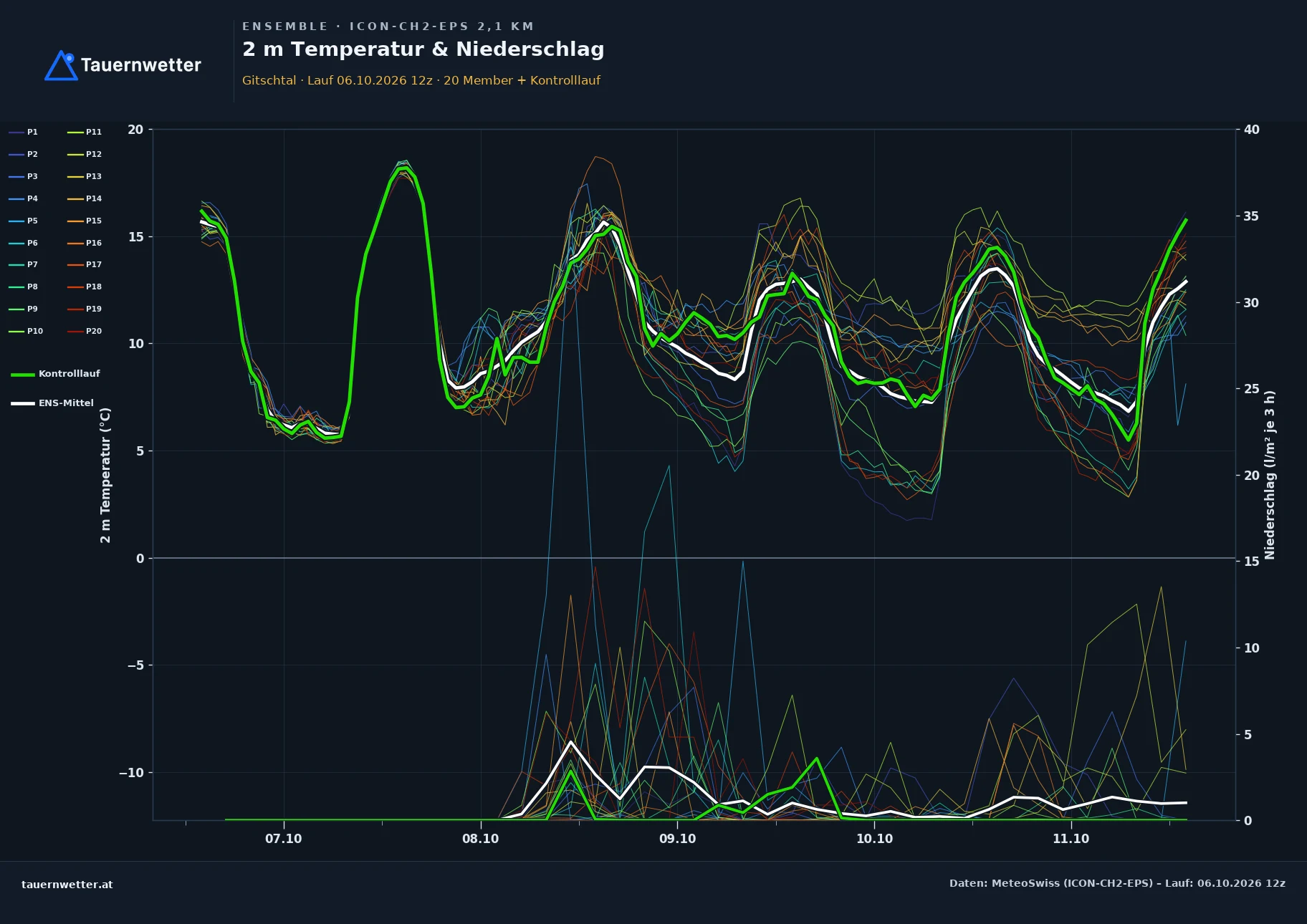Toggle the P6 legend entry
The image size is (1307, 924).
[24, 243]
